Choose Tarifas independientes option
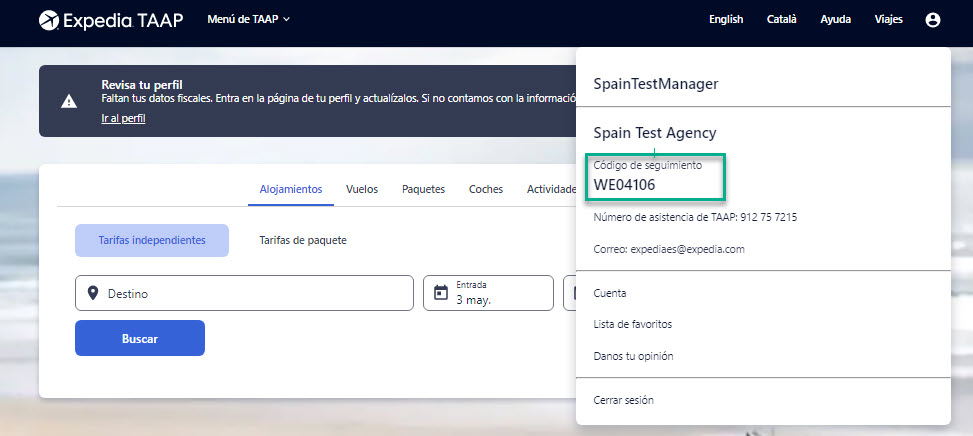The height and width of the screenshot is (436, 973). tap(152, 241)
